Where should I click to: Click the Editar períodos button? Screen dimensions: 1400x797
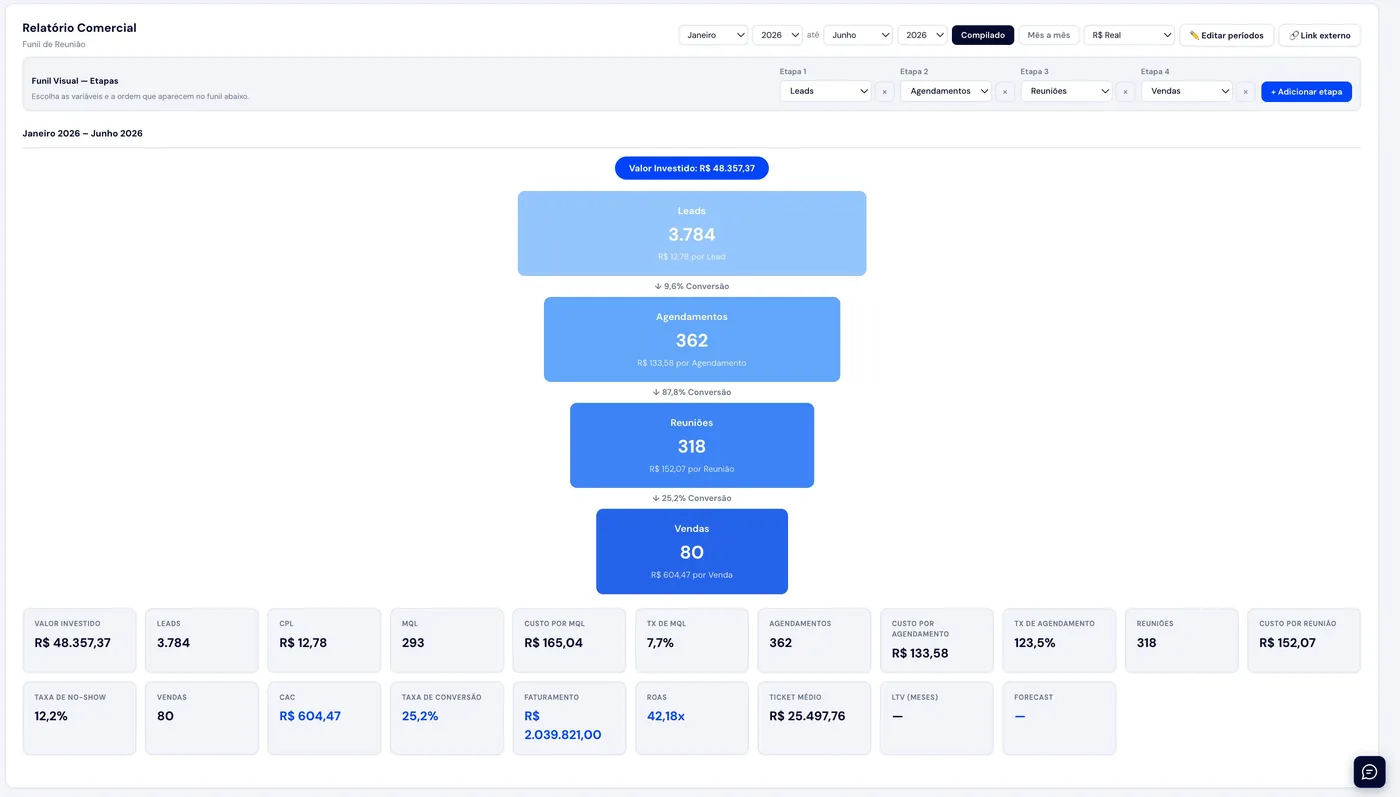coord(1227,35)
